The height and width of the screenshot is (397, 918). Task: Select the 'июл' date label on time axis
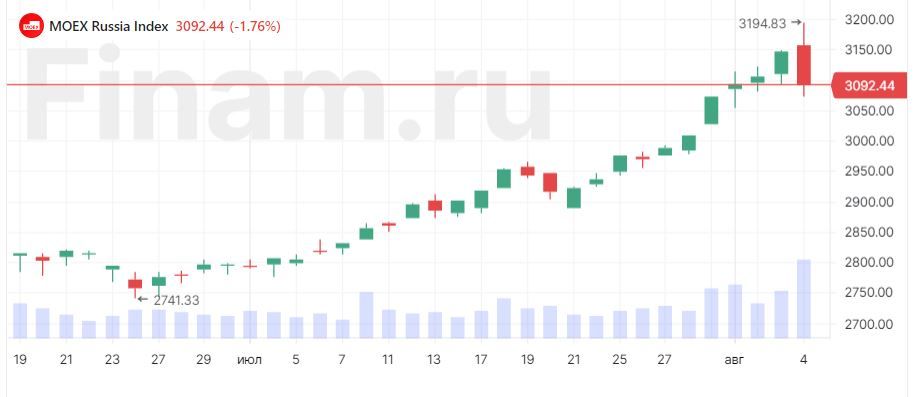250,360
